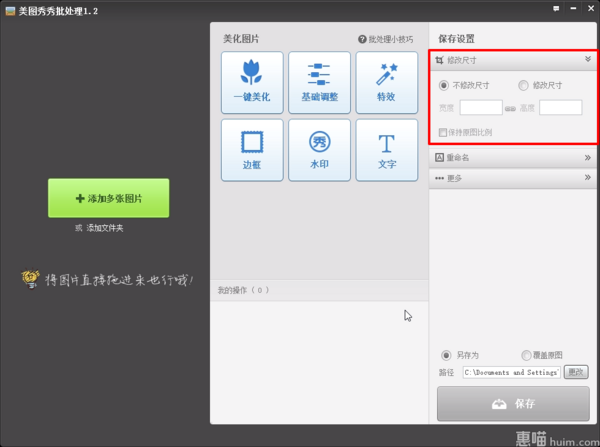Click the green 添加多张图片 button
The width and height of the screenshot is (600, 447).
(109, 198)
